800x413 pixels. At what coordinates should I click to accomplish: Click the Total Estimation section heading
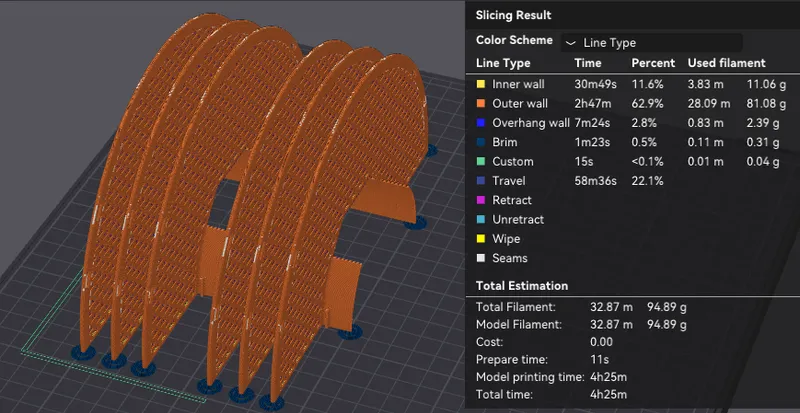pos(522,286)
